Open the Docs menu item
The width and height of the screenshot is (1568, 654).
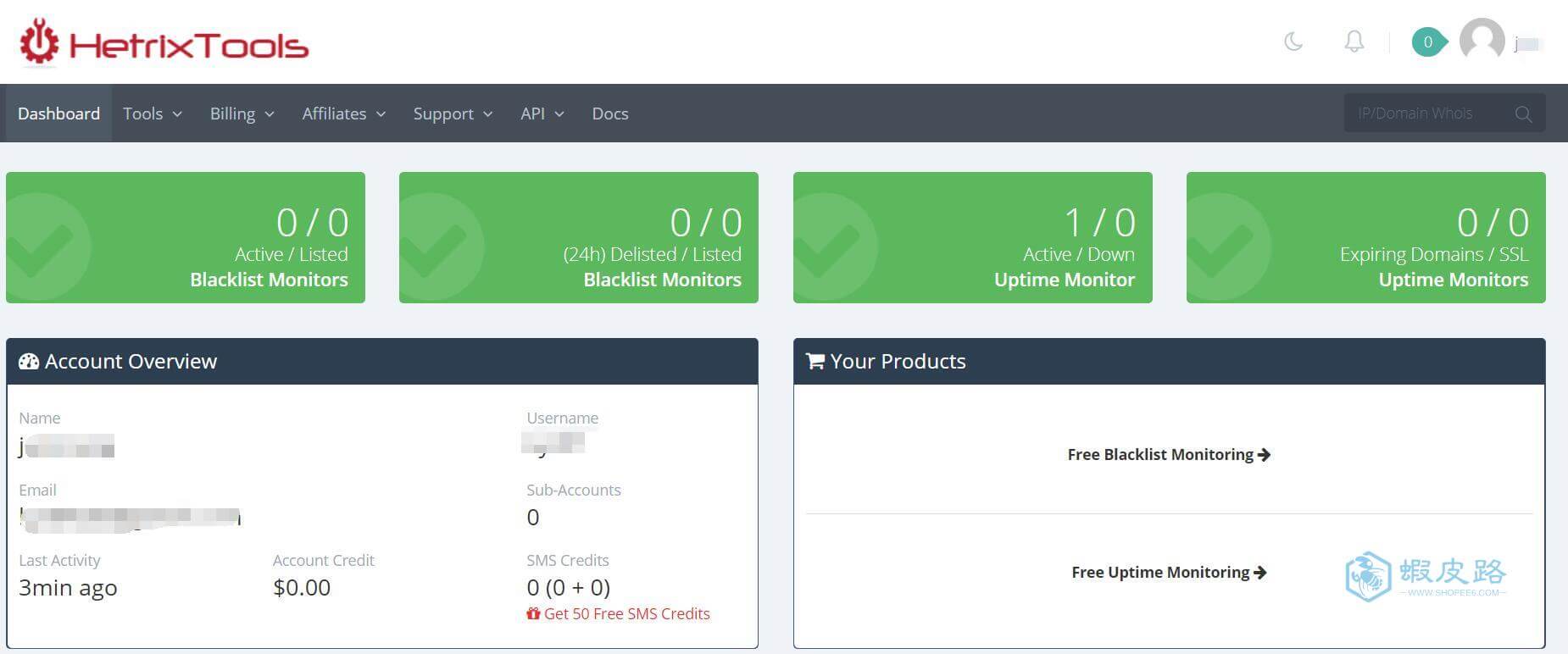click(610, 114)
